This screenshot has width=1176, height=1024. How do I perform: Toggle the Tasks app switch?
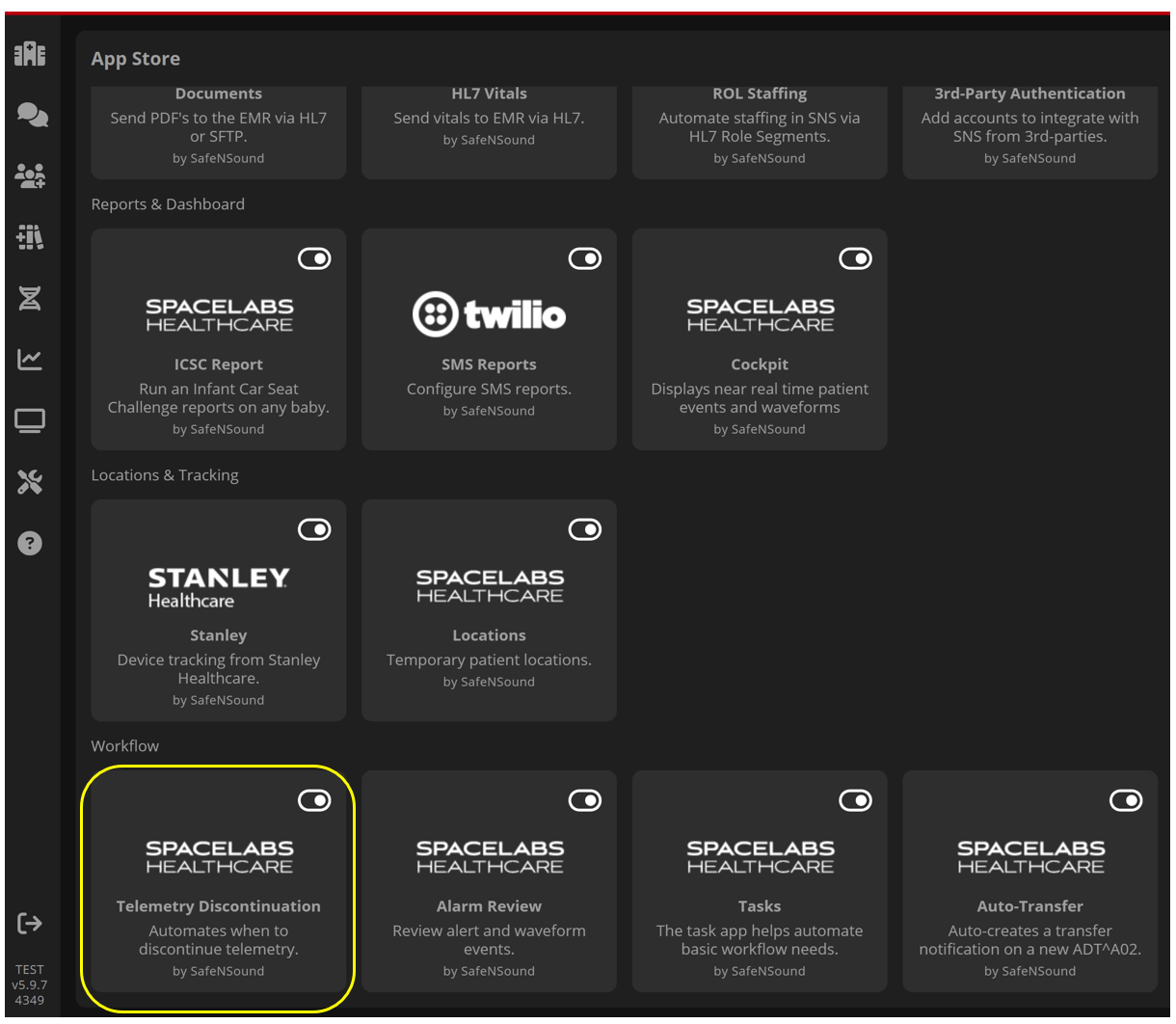tap(856, 800)
